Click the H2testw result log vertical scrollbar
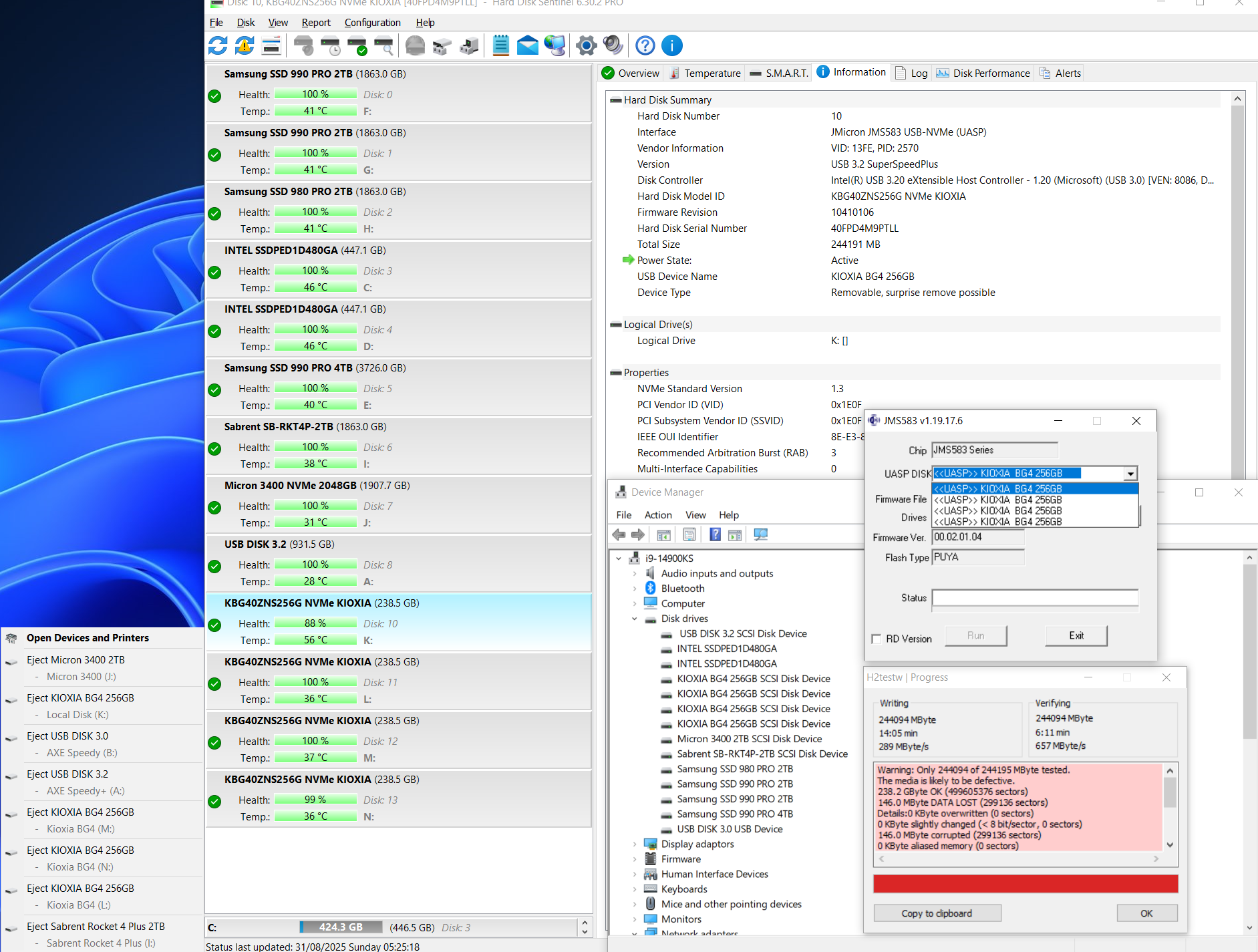 [1170, 807]
